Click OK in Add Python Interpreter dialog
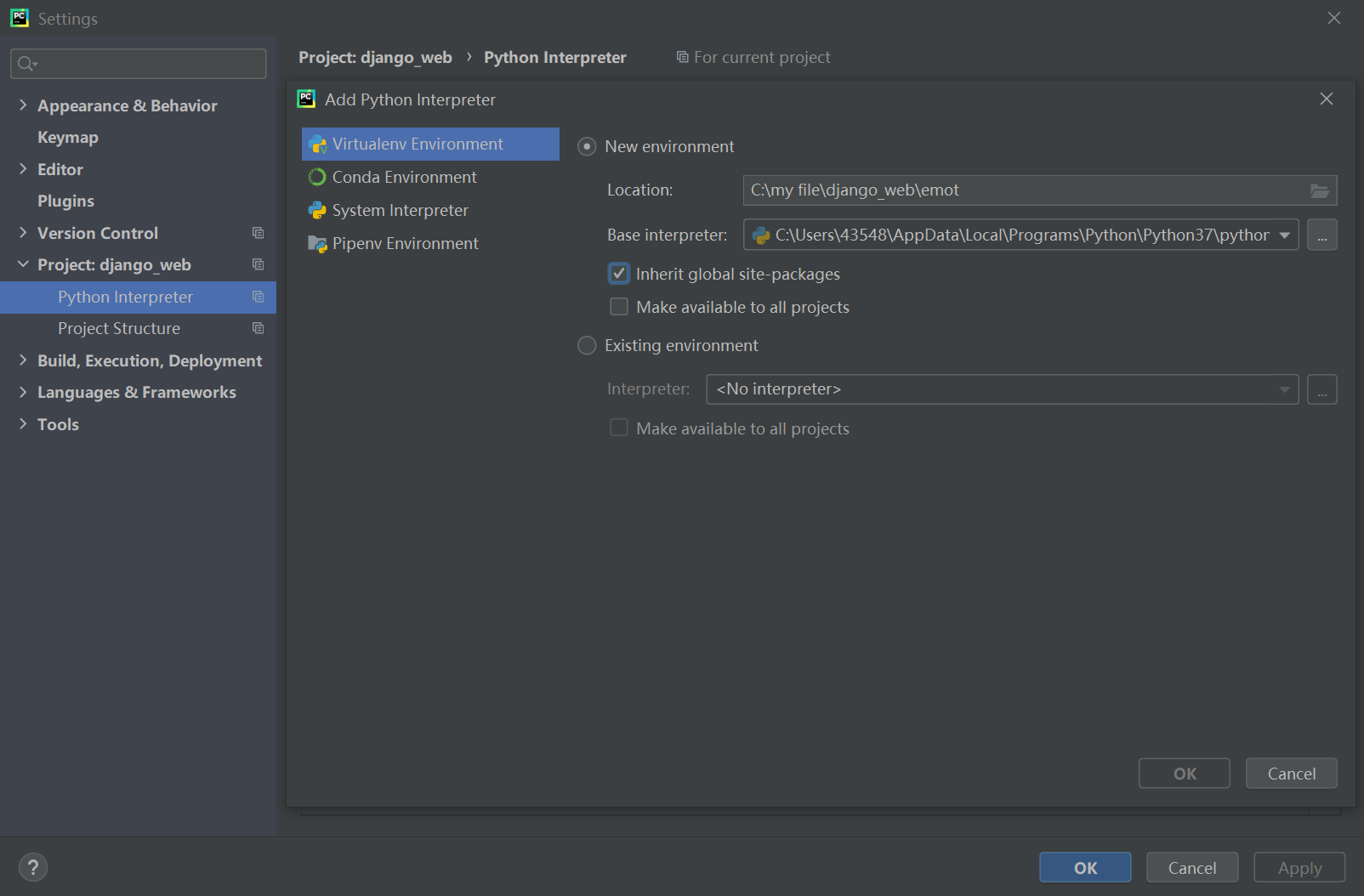Image resolution: width=1364 pixels, height=896 pixels. click(x=1185, y=774)
